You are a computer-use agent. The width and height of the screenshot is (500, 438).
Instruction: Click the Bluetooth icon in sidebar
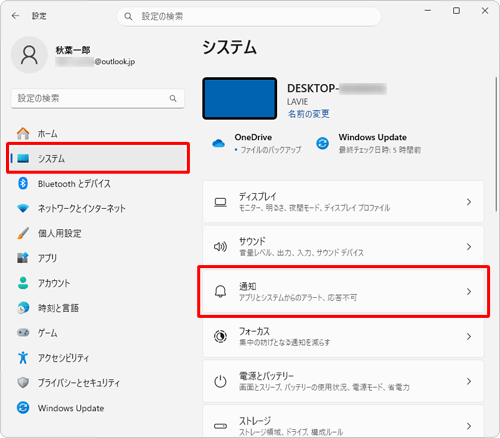pyautogui.click(x=23, y=183)
